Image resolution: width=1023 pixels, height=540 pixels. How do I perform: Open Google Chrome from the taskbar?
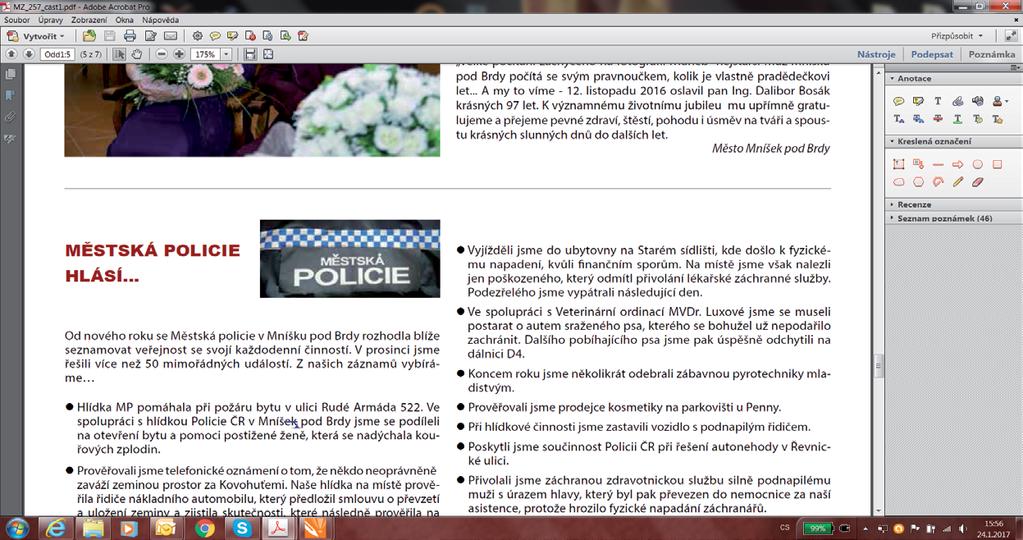(x=205, y=528)
